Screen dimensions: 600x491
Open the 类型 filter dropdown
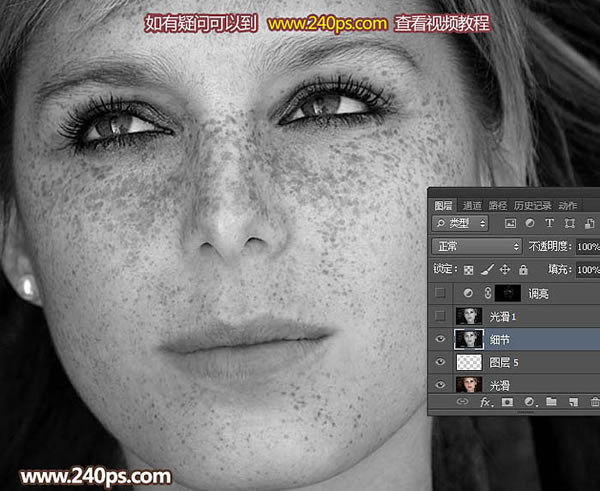pyautogui.click(x=460, y=223)
